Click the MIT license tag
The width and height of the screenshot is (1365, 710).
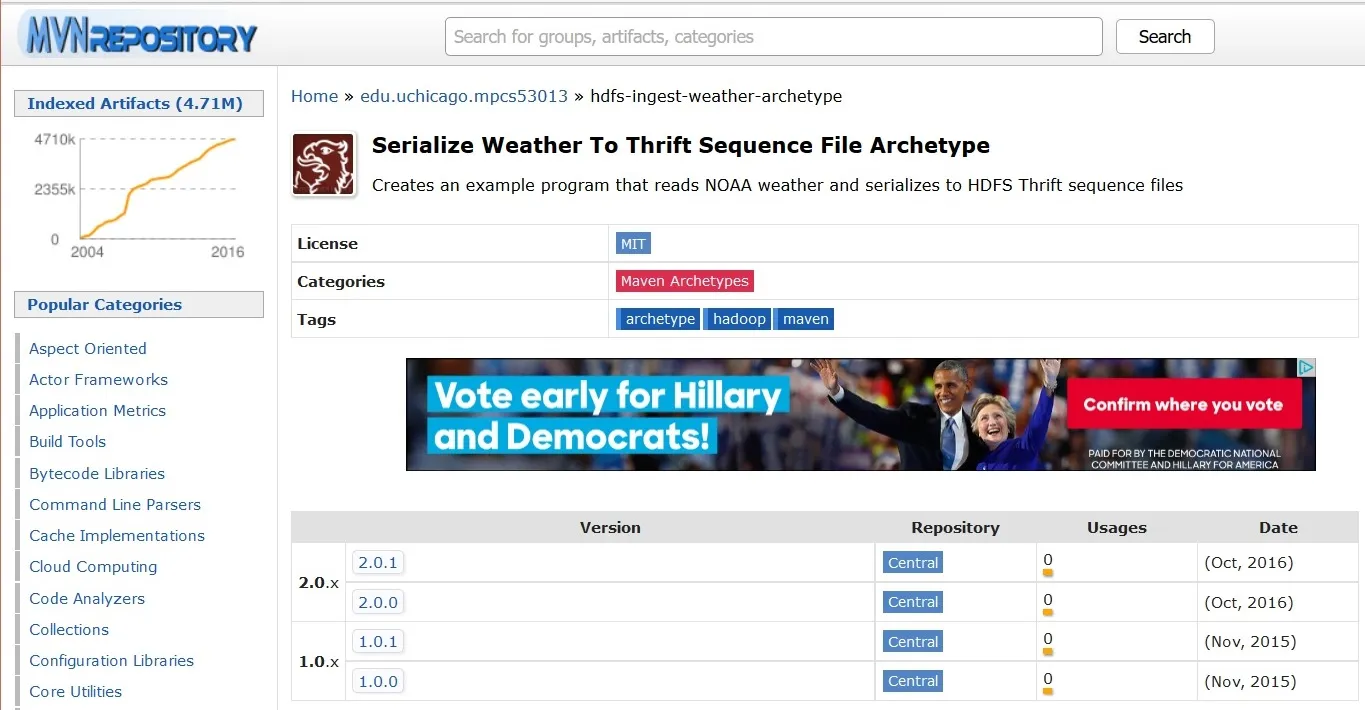(x=633, y=244)
